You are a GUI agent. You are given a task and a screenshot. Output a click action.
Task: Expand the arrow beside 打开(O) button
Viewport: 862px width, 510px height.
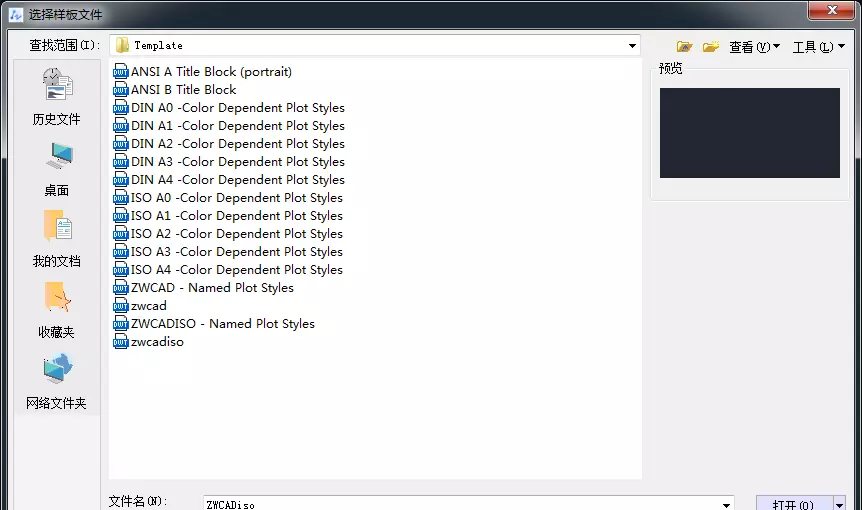click(839, 504)
